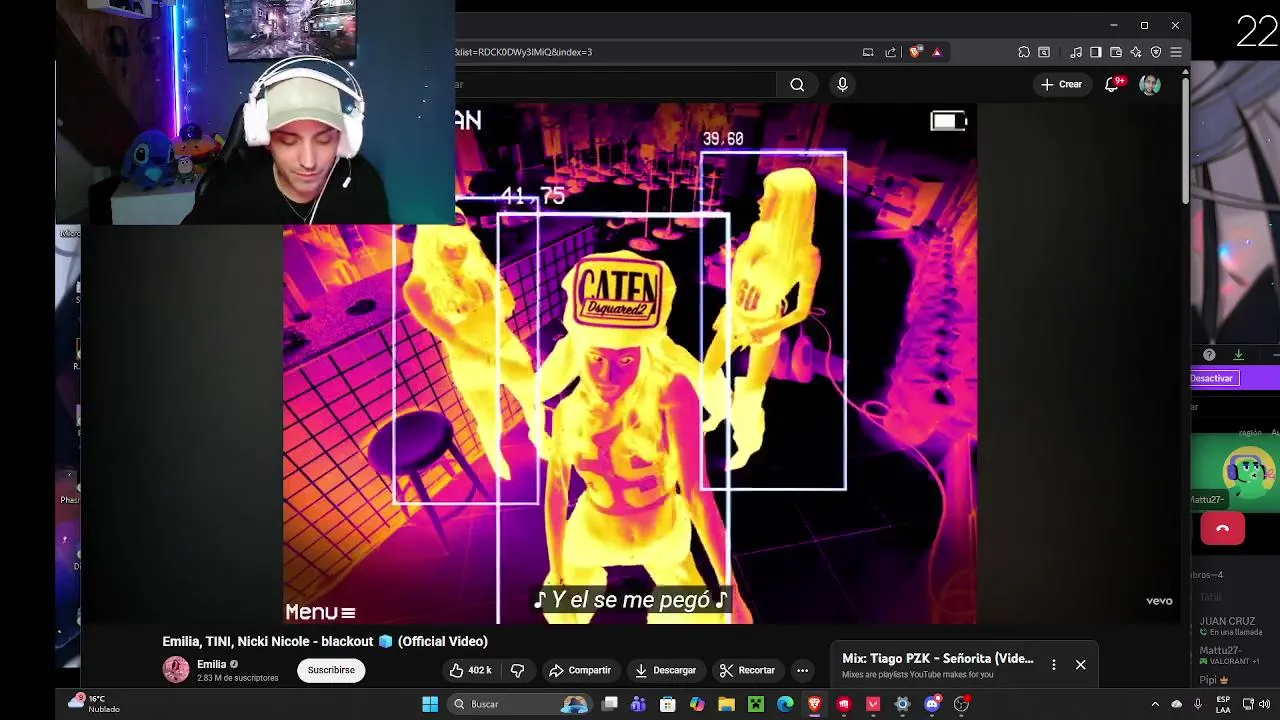This screenshot has width=1280, height=720.
Task: Open the Brave Shields lion icon
Action: tap(915, 52)
